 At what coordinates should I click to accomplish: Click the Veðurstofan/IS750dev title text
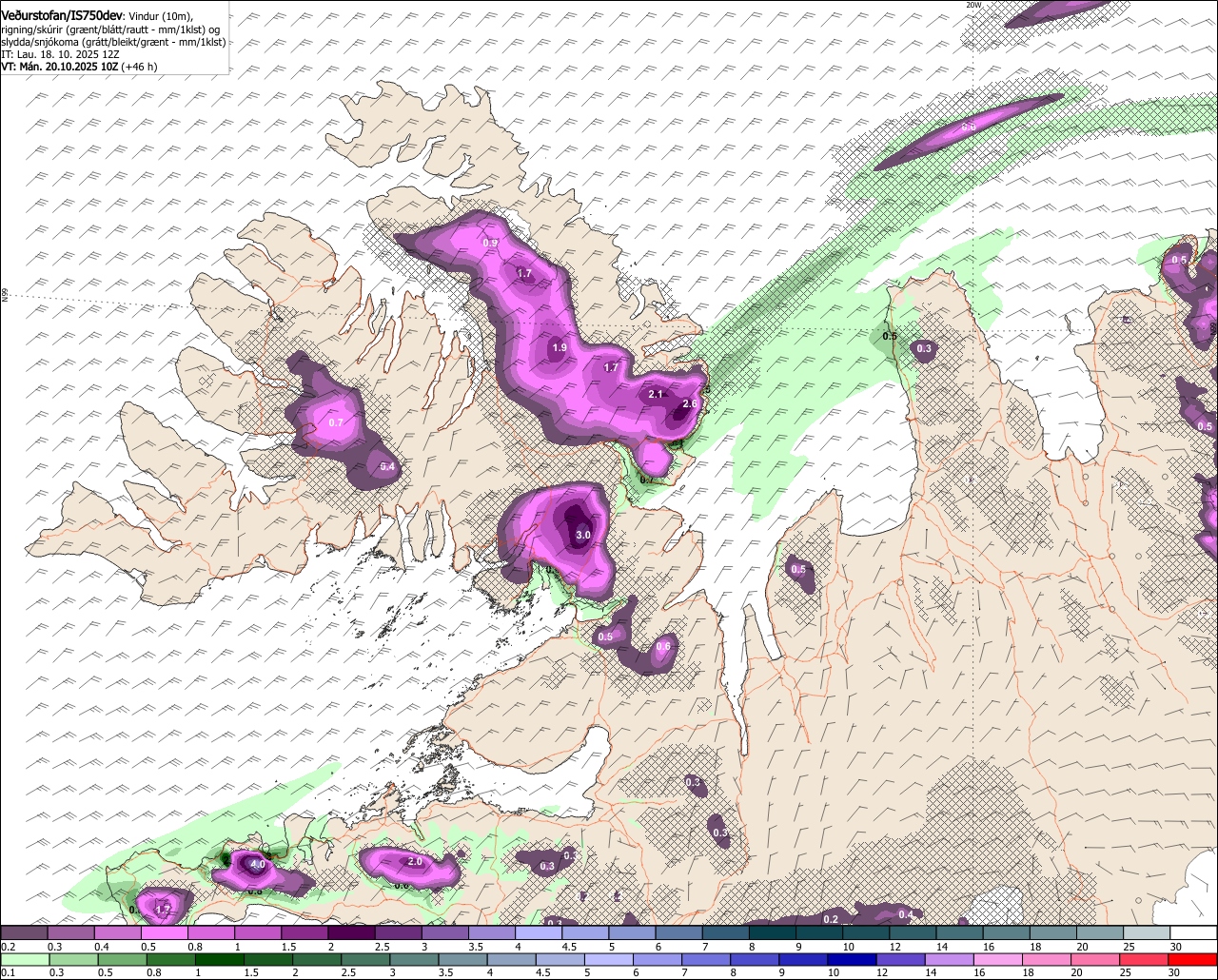pyautogui.click(x=61, y=15)
